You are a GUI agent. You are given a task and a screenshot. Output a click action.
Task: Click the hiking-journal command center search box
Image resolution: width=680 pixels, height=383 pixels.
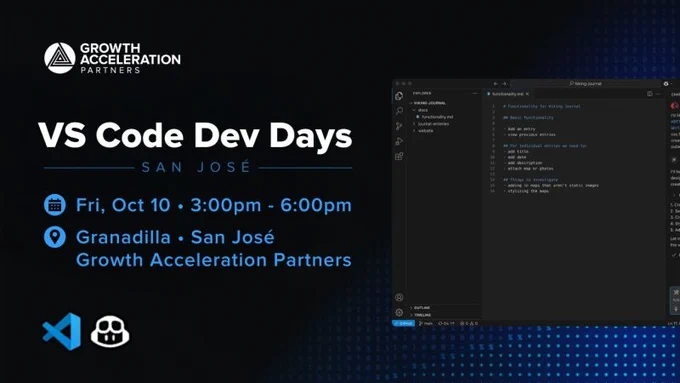point(585,84)
